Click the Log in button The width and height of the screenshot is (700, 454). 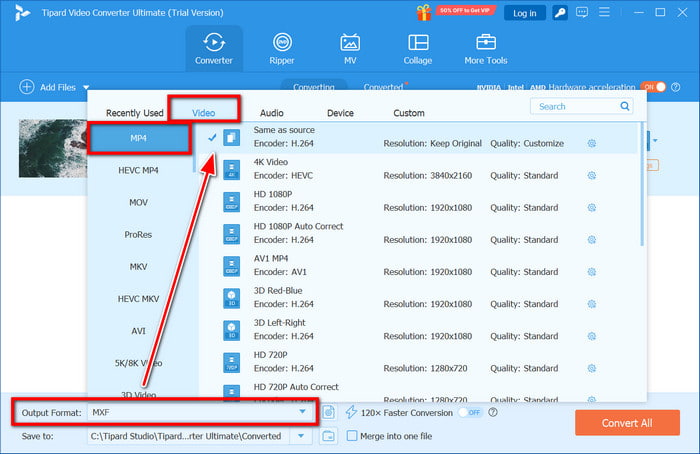point(525,13)
